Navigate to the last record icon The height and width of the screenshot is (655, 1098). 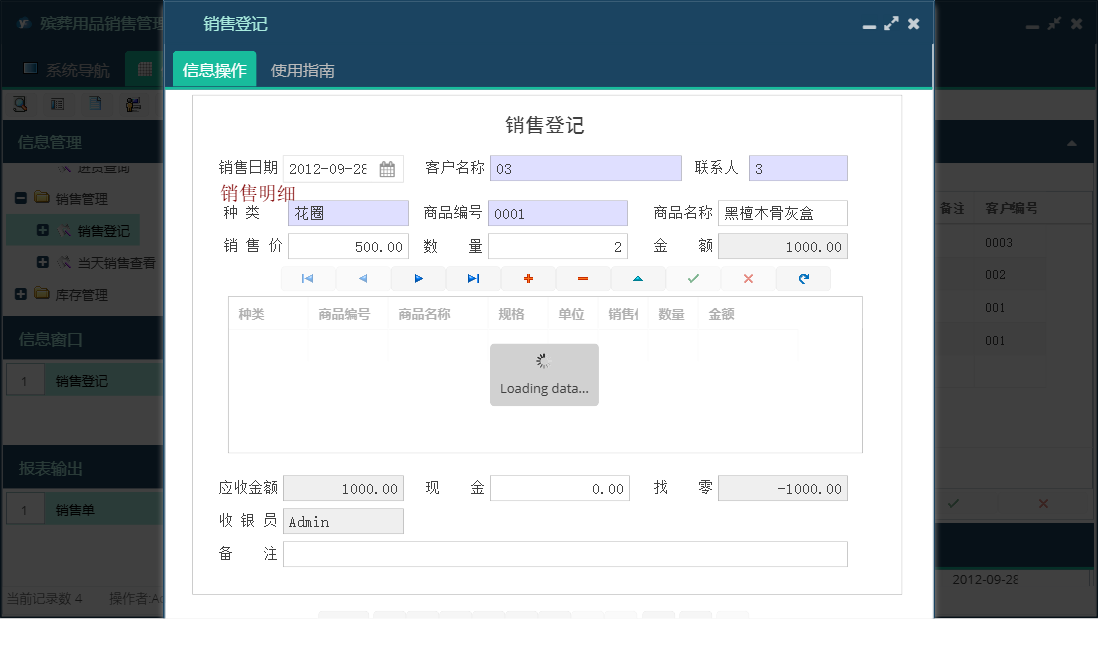(472, 278)
